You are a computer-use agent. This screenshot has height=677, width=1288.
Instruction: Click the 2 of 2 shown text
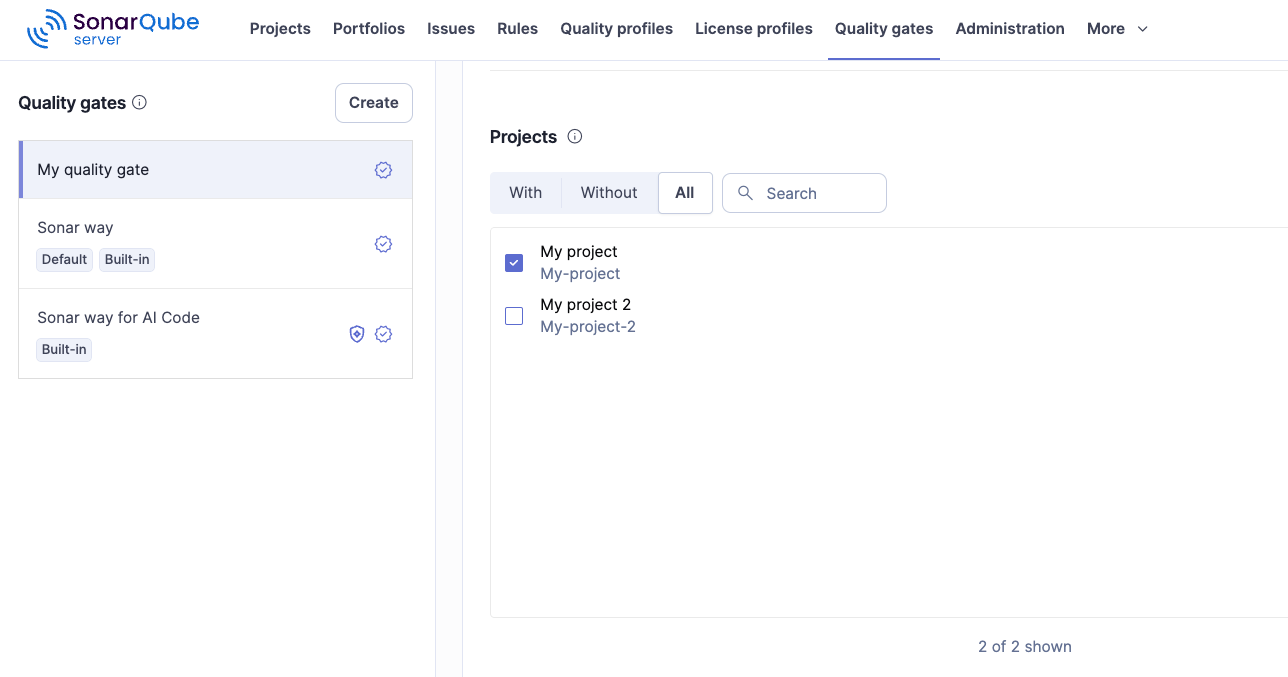point(1025,646)
